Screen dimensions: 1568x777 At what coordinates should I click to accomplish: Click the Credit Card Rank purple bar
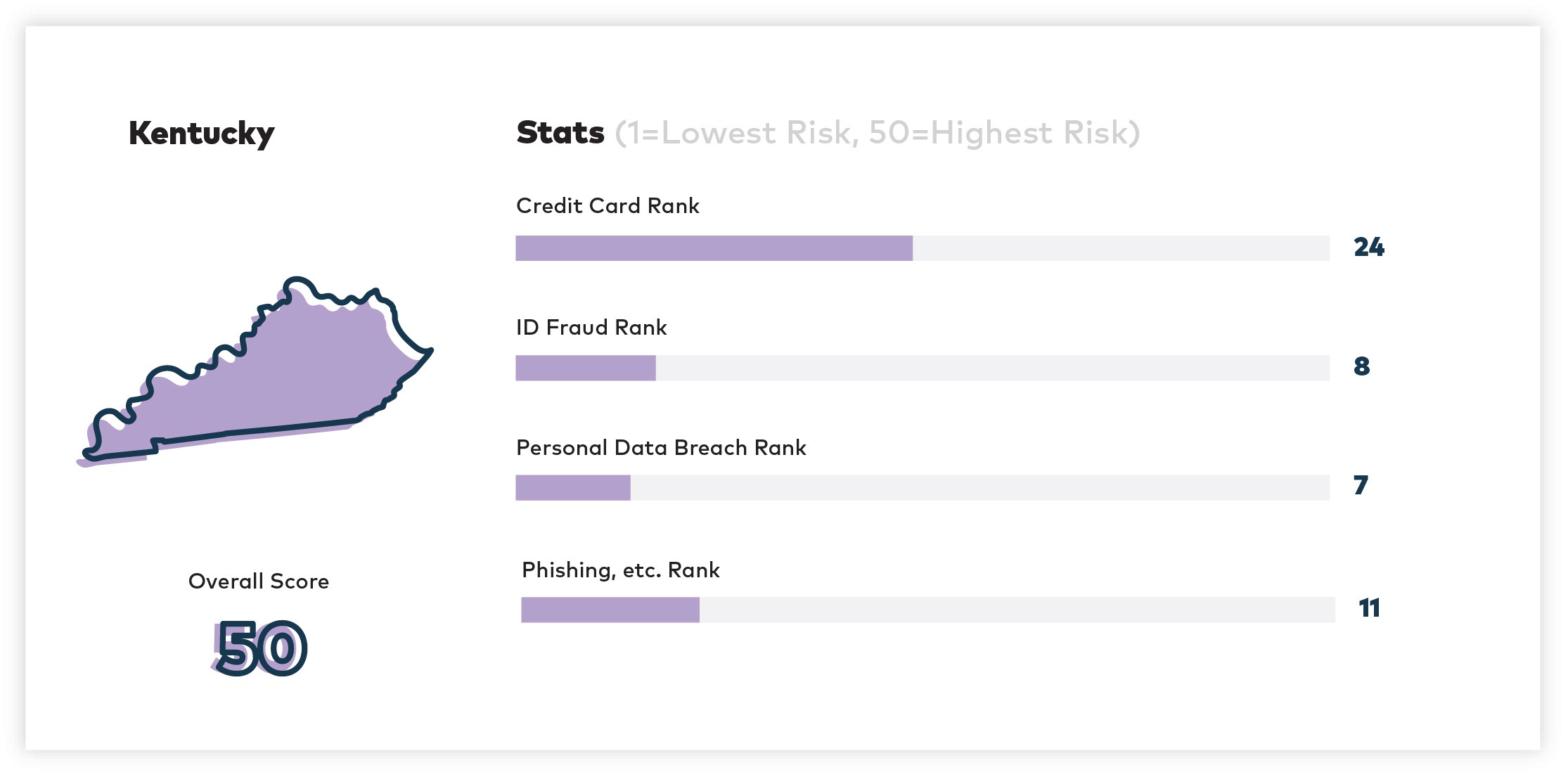714,248
